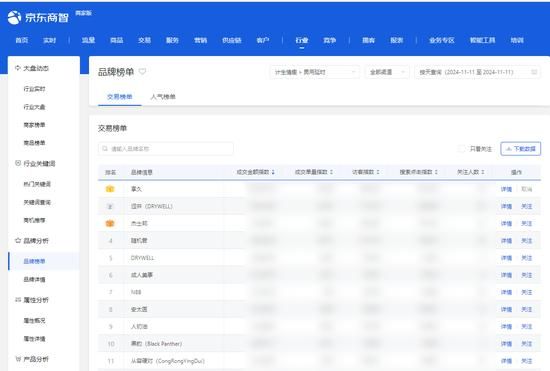Sort by 搜索点击指数 column arrow
This screenshot has height=371, width=550.
[436, 172]
